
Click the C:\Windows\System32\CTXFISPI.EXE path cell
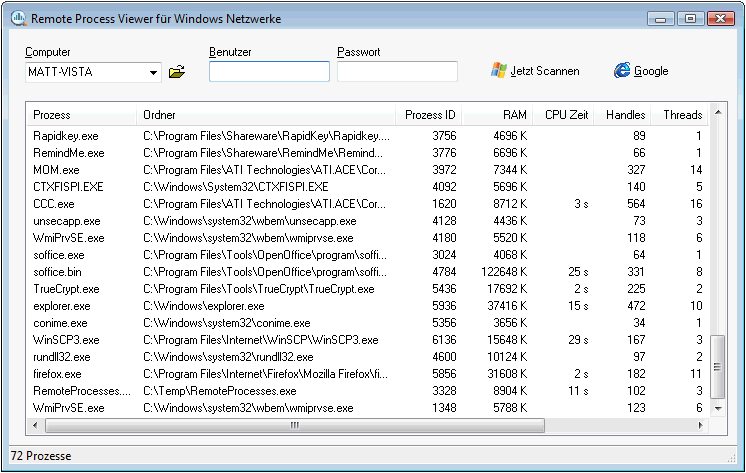coord(236,187)
